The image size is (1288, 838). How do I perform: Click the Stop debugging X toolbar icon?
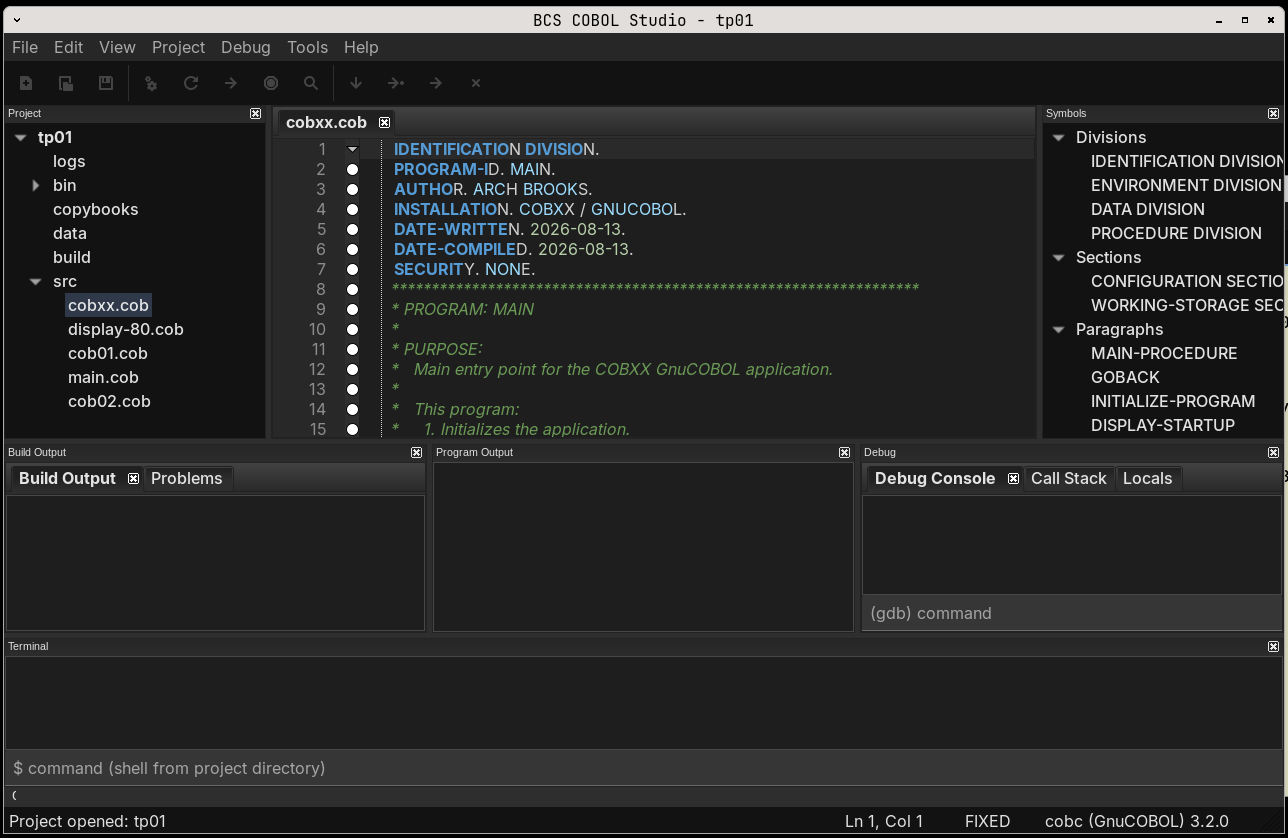[x=476, y=83]
